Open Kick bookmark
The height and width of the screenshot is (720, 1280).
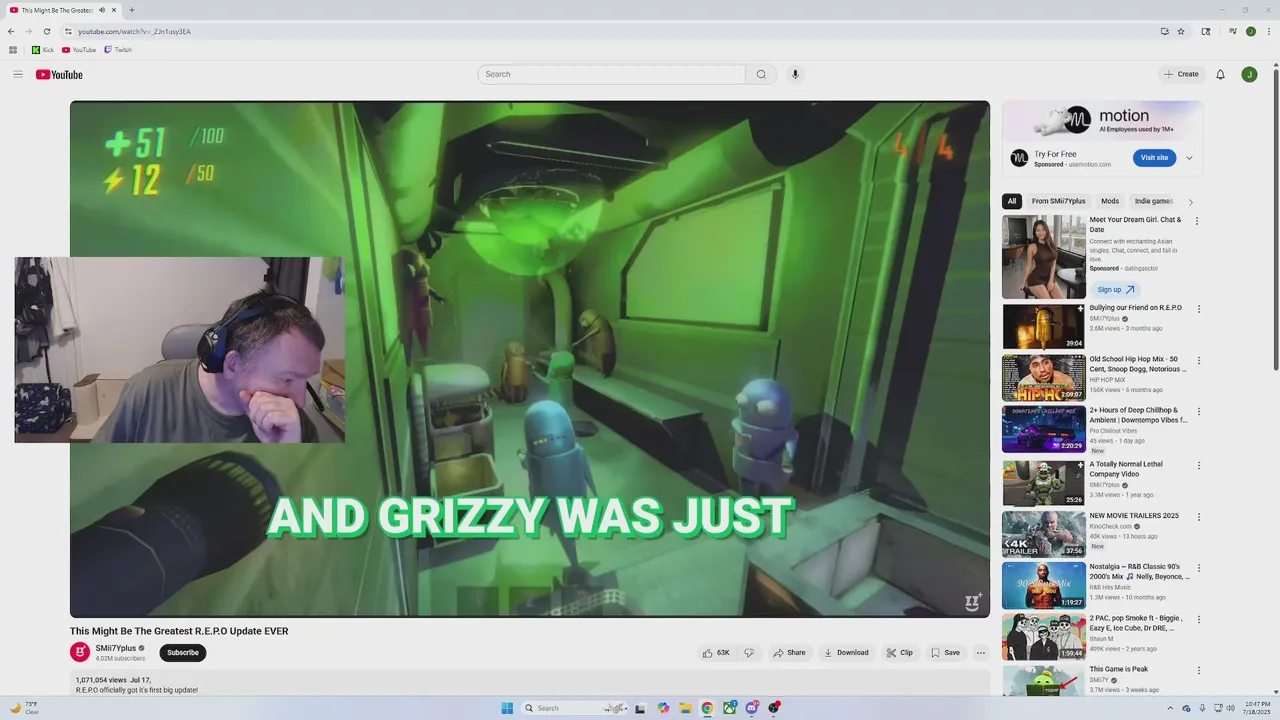pos(42,50)
